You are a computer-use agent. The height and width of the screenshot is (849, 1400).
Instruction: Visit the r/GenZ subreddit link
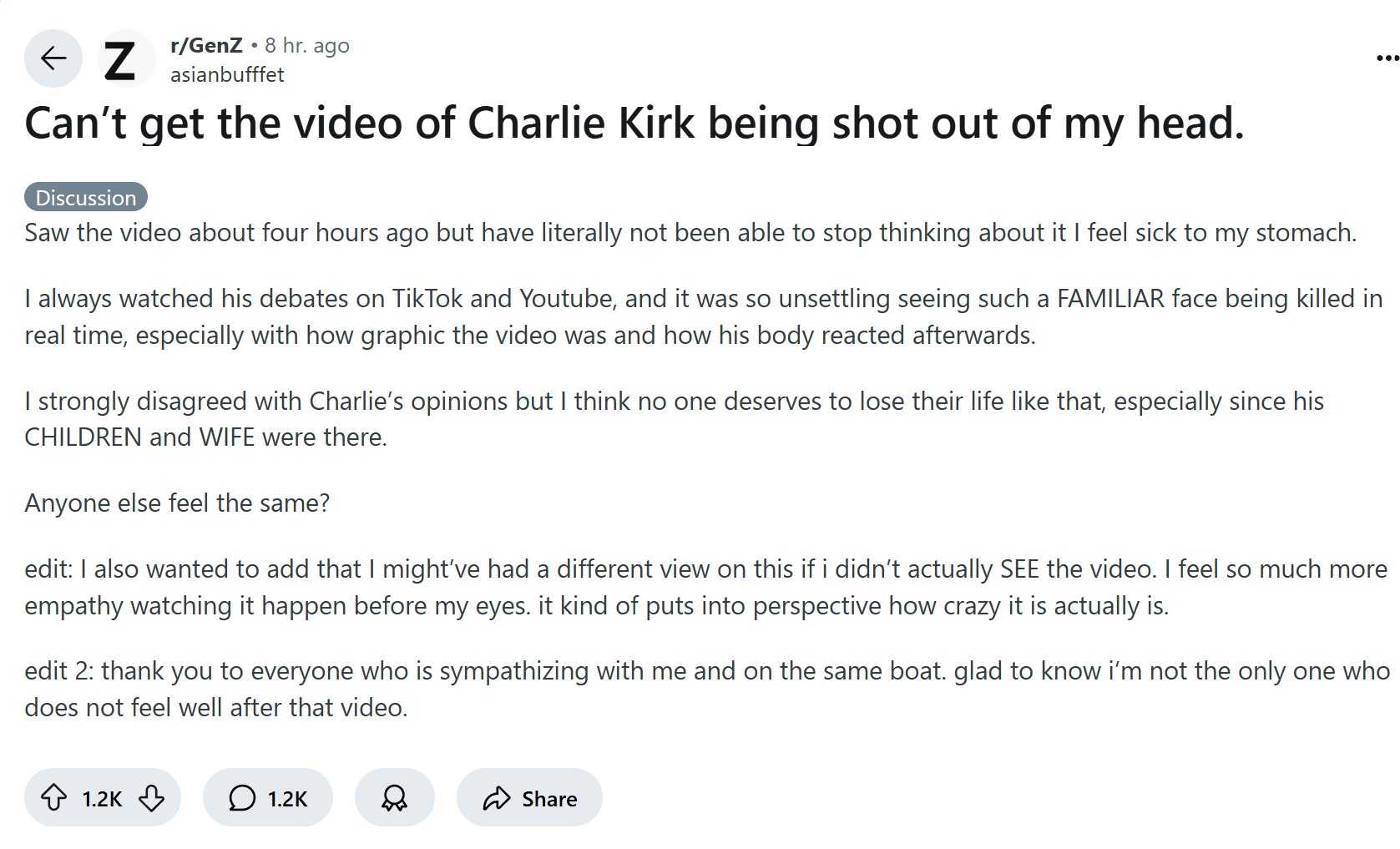[x=206, y=45]
